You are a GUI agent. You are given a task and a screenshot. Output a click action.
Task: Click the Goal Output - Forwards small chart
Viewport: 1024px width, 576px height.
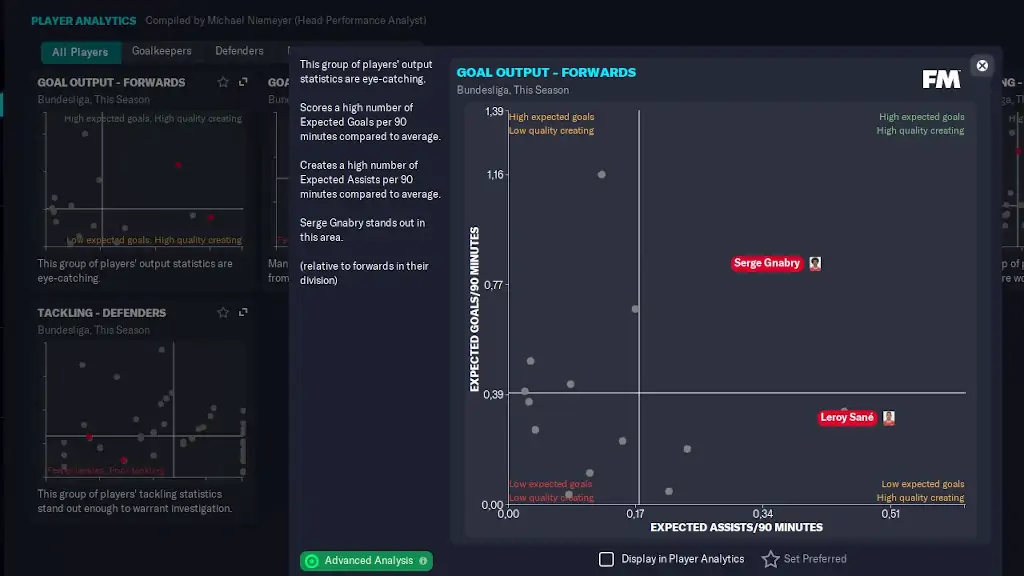[142, 180]
